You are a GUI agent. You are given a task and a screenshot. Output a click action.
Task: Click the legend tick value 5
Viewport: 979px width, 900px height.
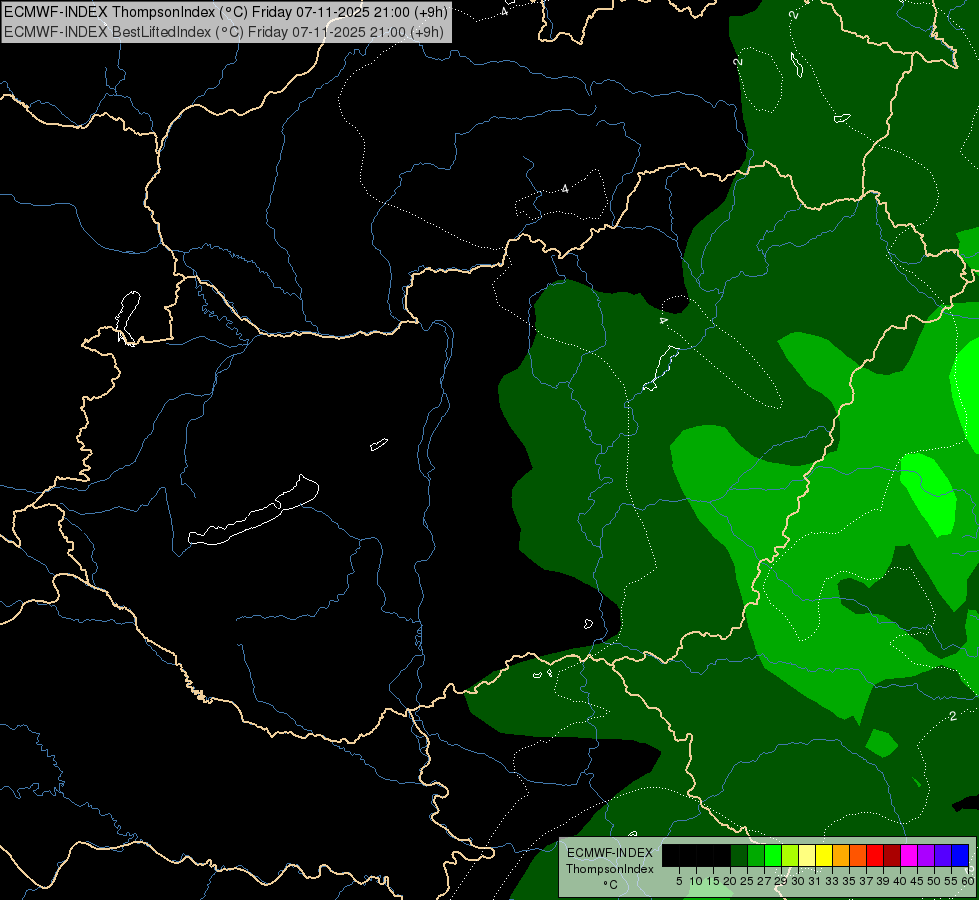[x=679, y=881]
